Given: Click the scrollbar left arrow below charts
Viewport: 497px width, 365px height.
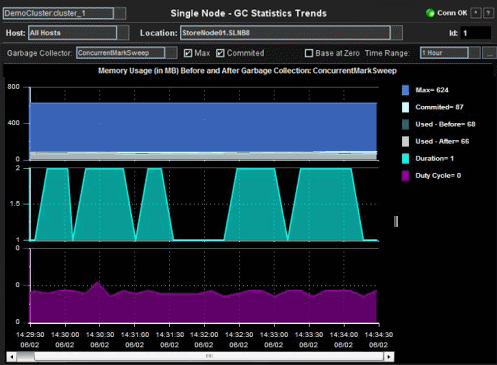Looking at the screenshot, I should point(11,357).
